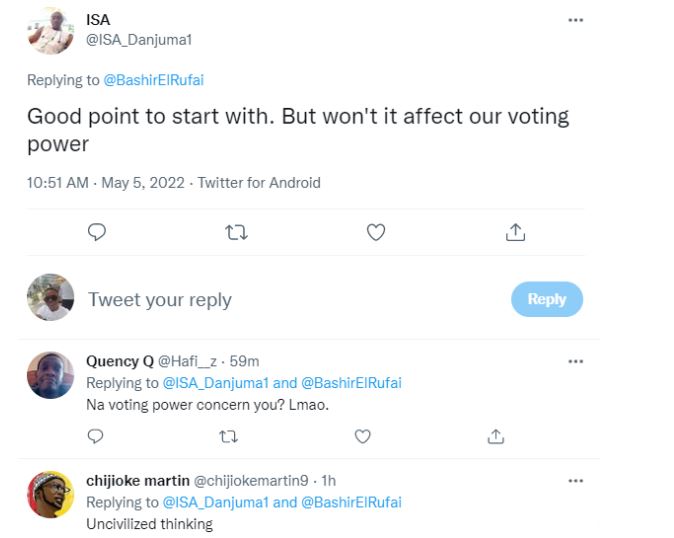The image size is (674, 538).
Task: Share ISA's main tweet
Action: (515, 232)
